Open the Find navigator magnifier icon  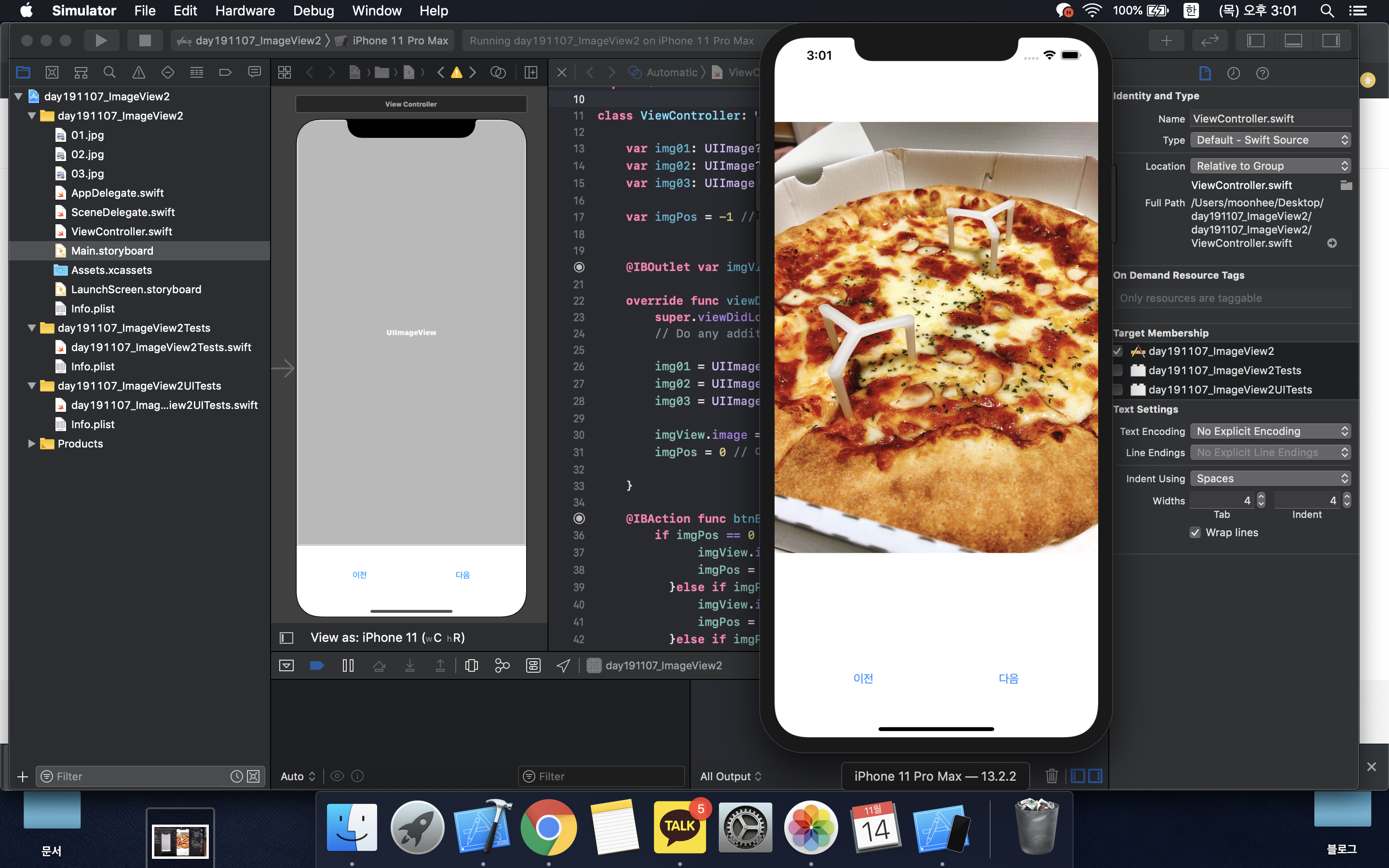tap(109, 72)
